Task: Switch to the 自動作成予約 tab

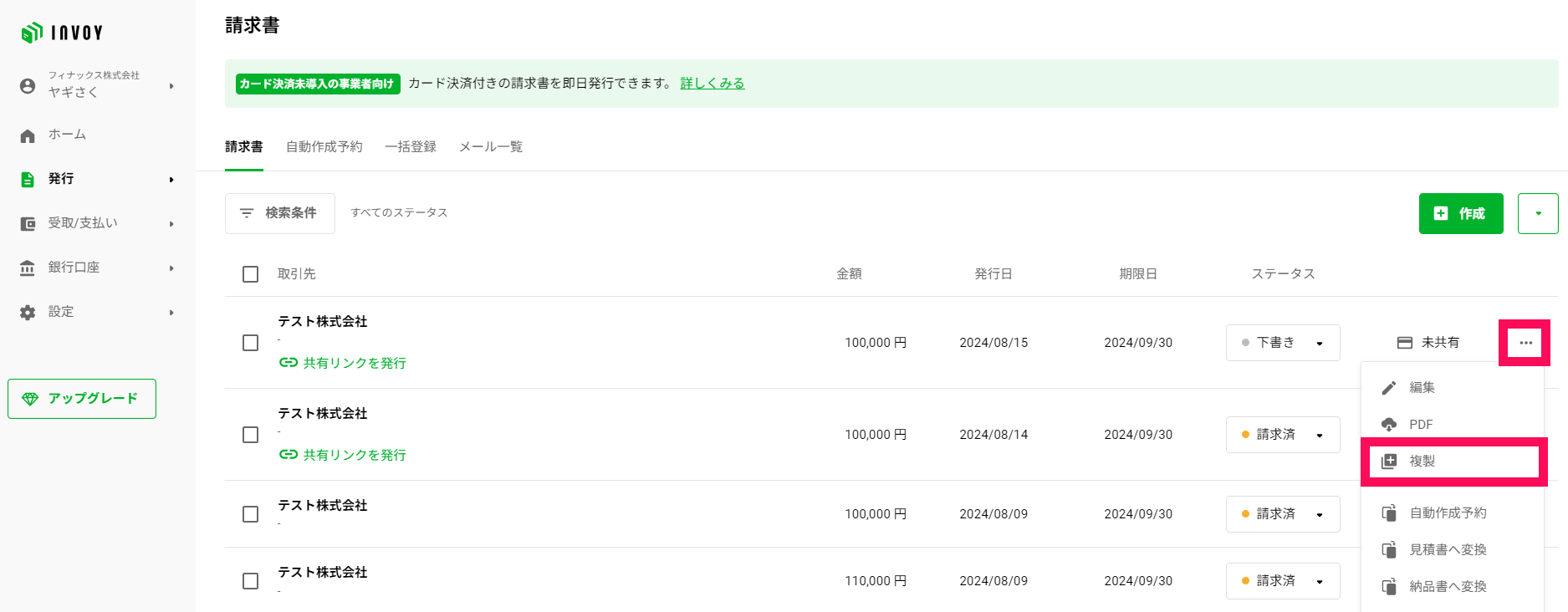Action: tap(324, 147)
